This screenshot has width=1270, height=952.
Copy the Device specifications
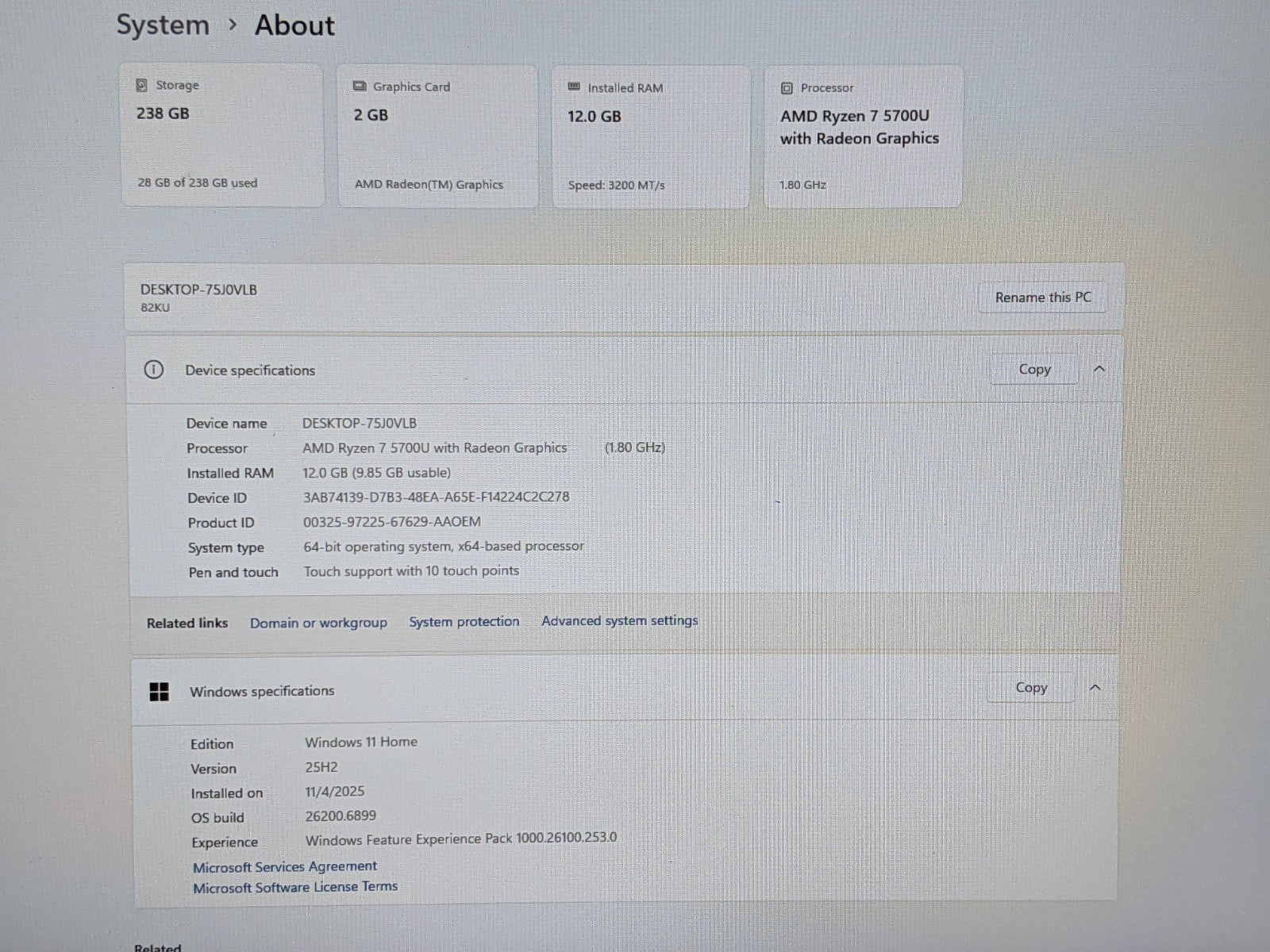pos(1034,370)
